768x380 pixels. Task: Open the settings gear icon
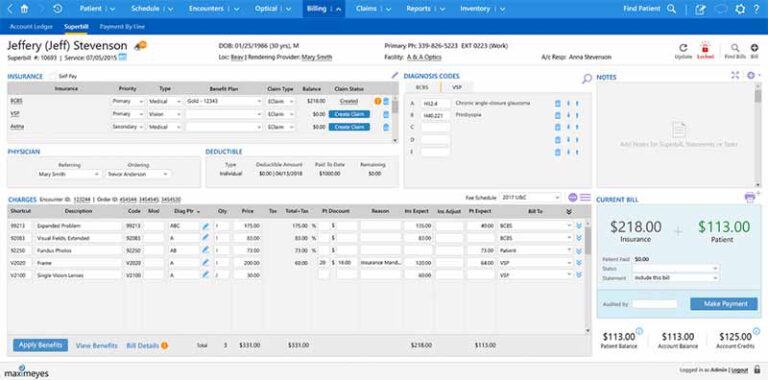(x=740, y=9)
